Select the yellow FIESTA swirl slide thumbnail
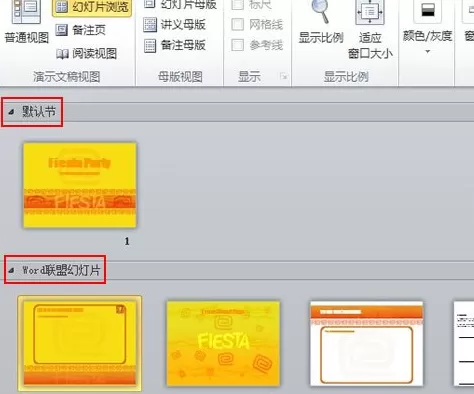This screenshot has width=474, height=394. click(223, 344)
